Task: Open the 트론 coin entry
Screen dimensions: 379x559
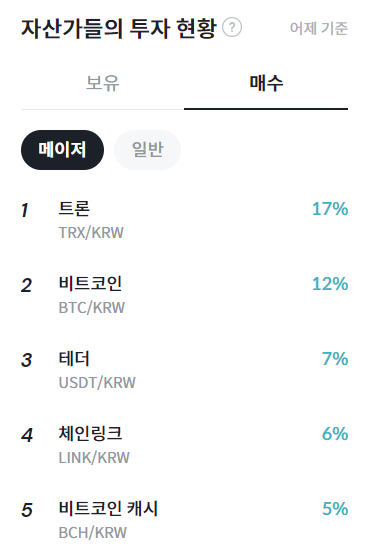Action: tap(184, 220)
